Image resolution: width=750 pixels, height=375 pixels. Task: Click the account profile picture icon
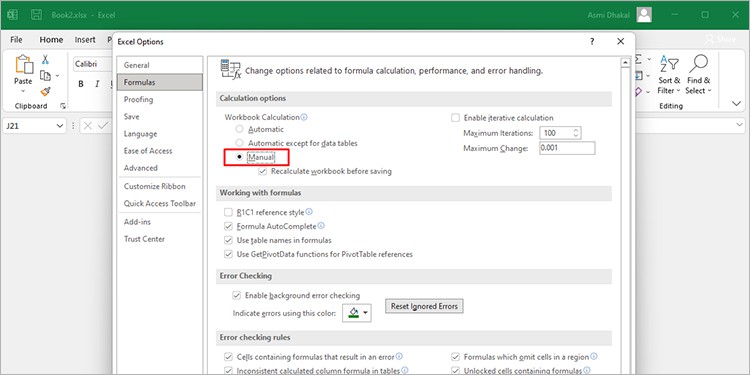(644, 15)
